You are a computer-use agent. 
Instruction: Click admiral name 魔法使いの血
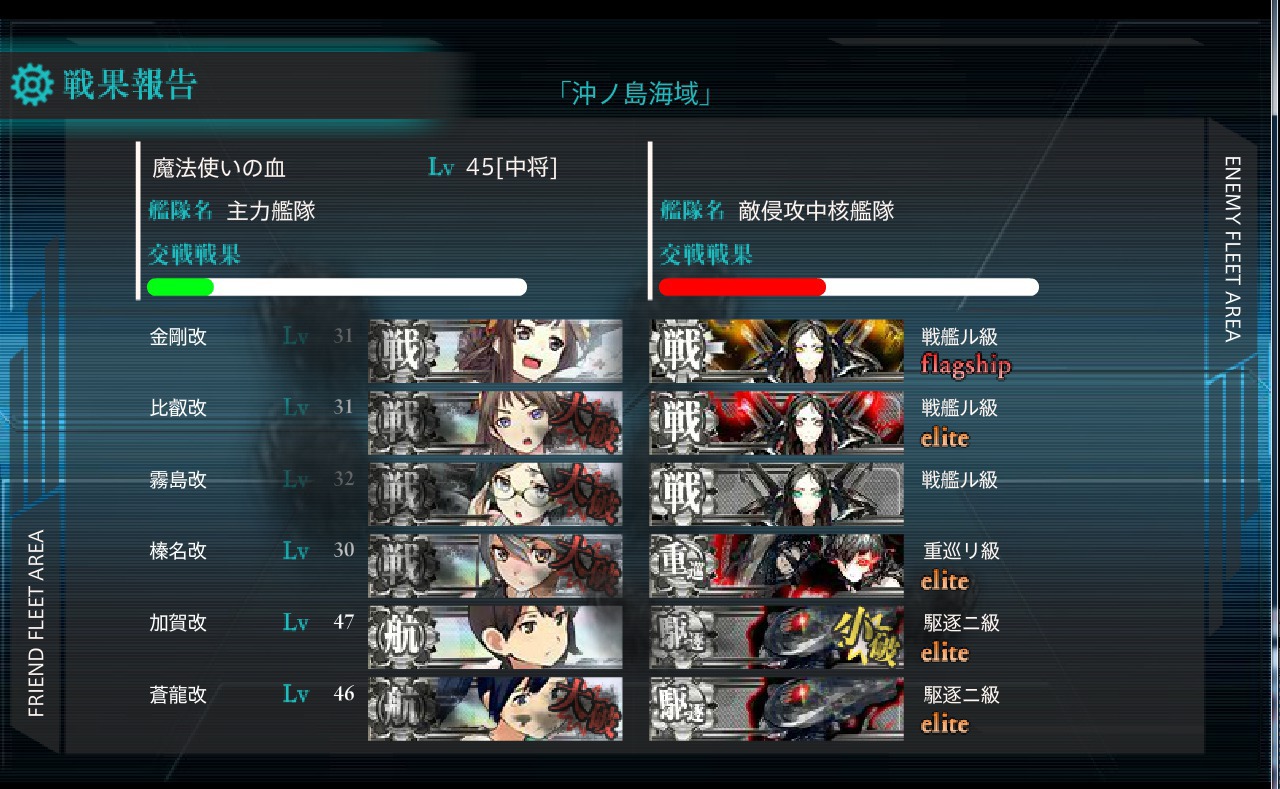[219, 168]
